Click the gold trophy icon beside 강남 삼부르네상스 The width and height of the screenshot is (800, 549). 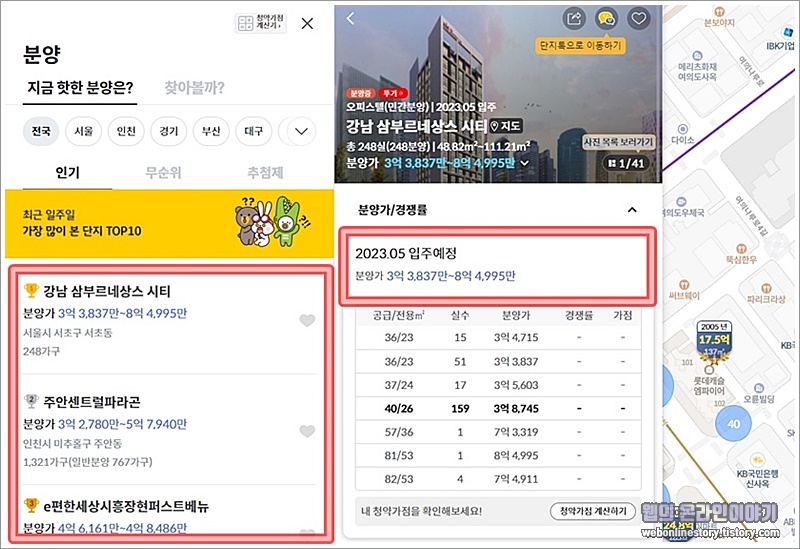click(31, 290)
